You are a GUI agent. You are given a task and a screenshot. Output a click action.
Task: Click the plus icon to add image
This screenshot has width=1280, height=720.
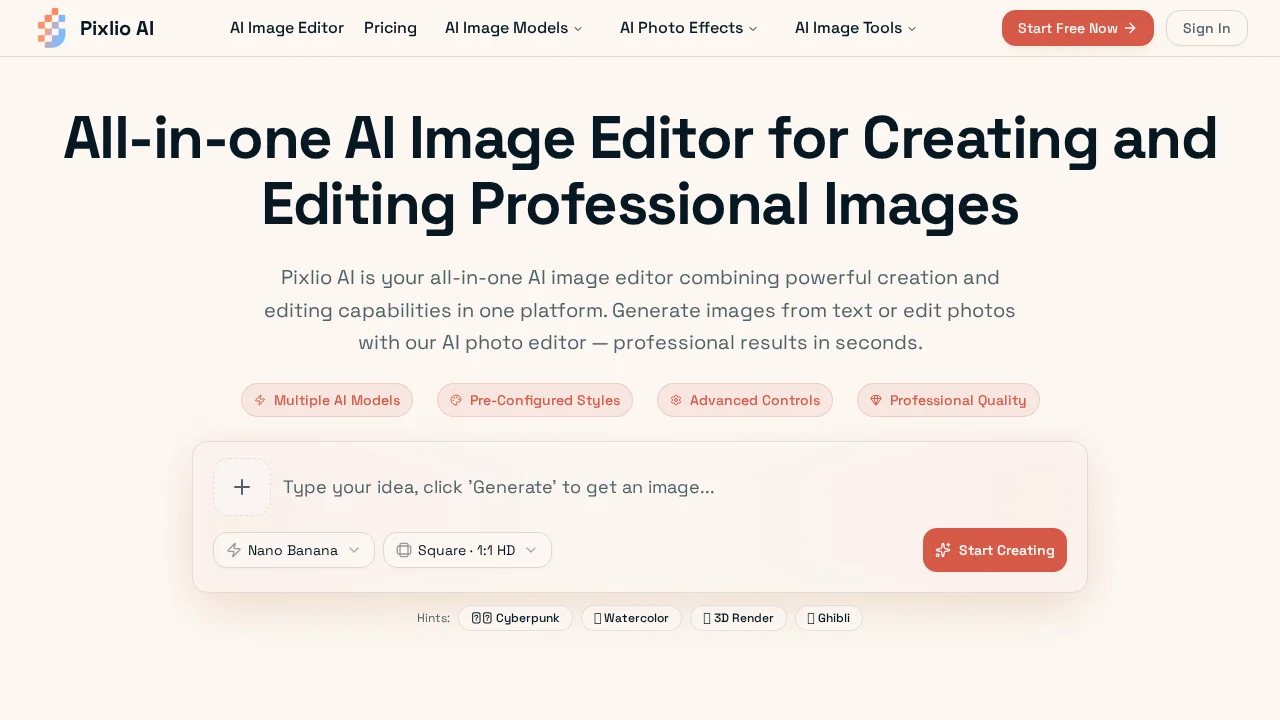[x=242, y=487]
